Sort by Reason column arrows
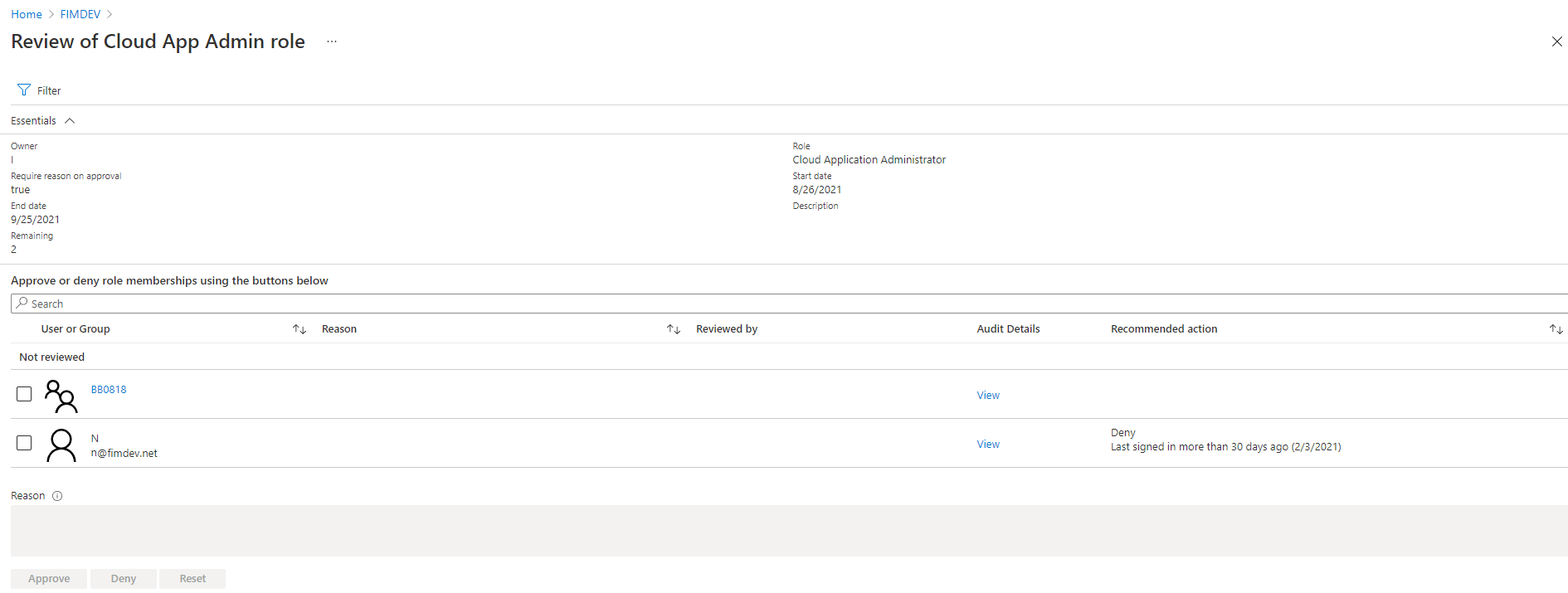This screenshot has width=1568, height=593. 674,329
